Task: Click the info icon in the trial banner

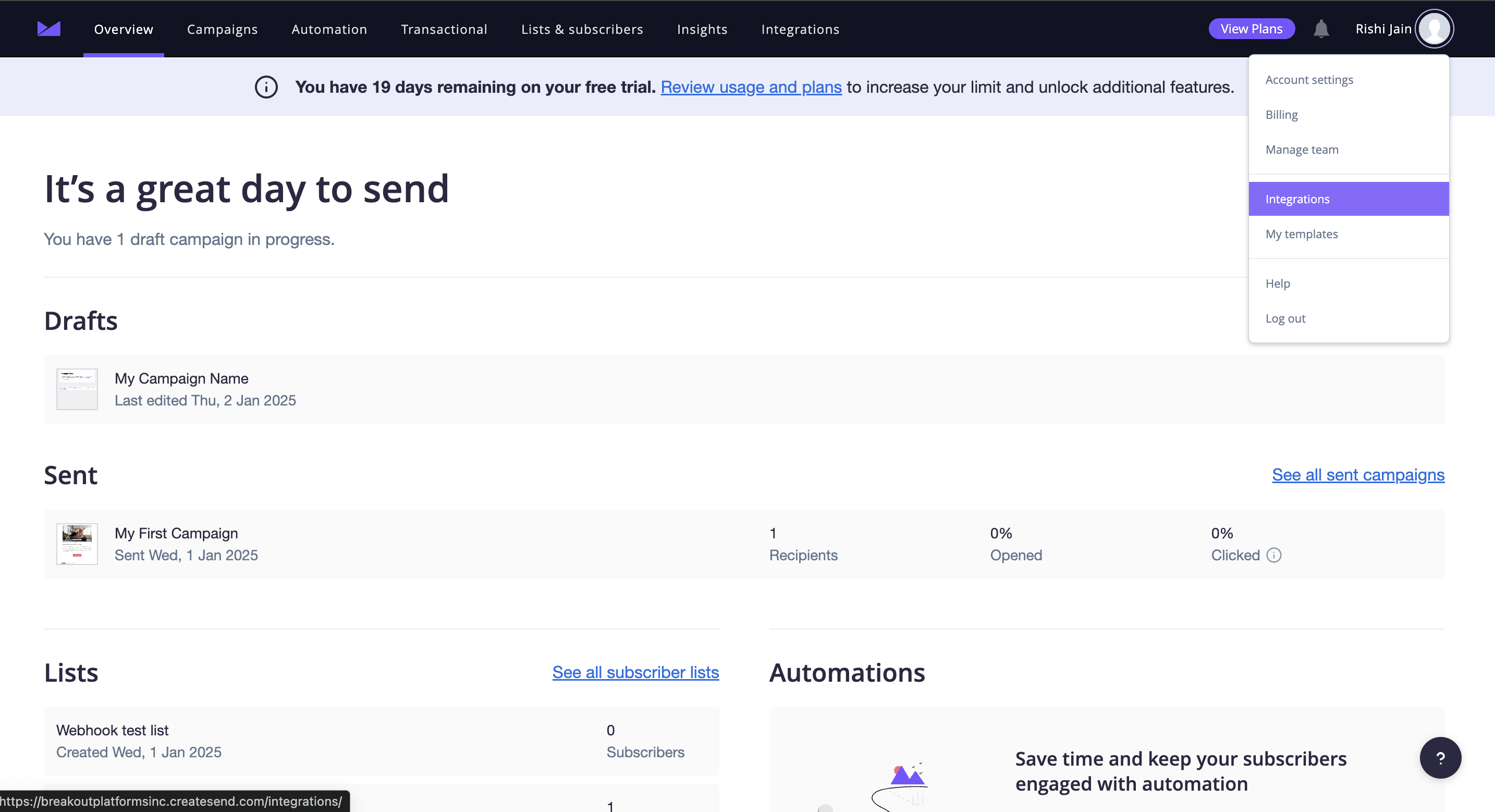Action: (x=266, y=87)
